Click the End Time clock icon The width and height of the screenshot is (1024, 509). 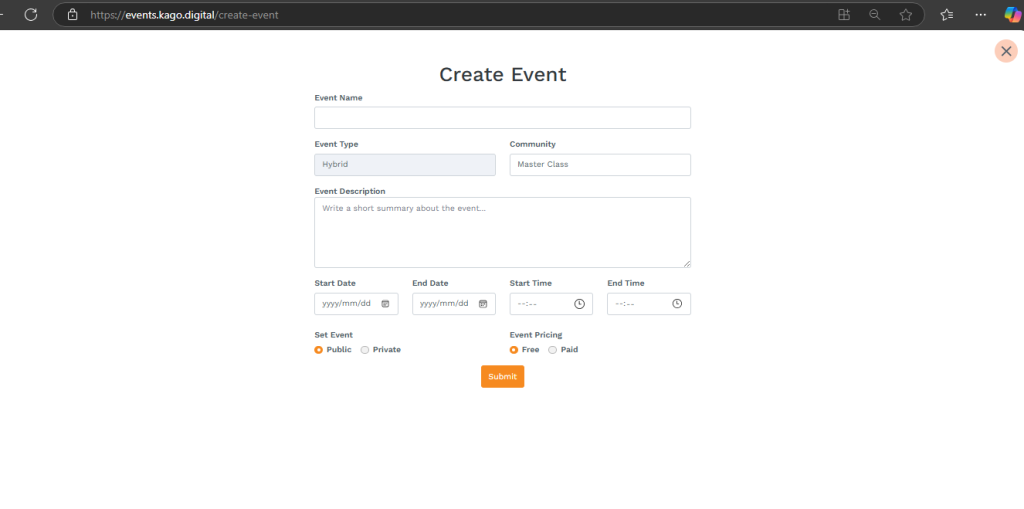coord(677,304)
